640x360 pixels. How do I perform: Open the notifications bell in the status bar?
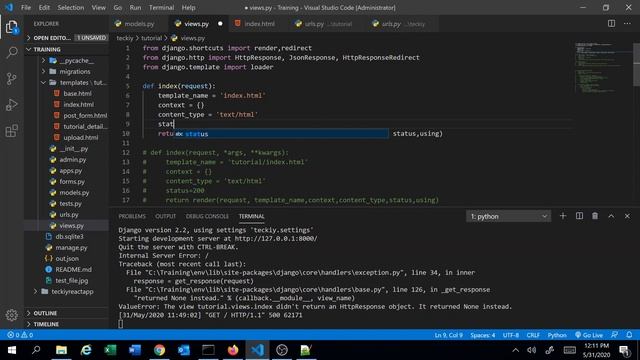[629, 335]
